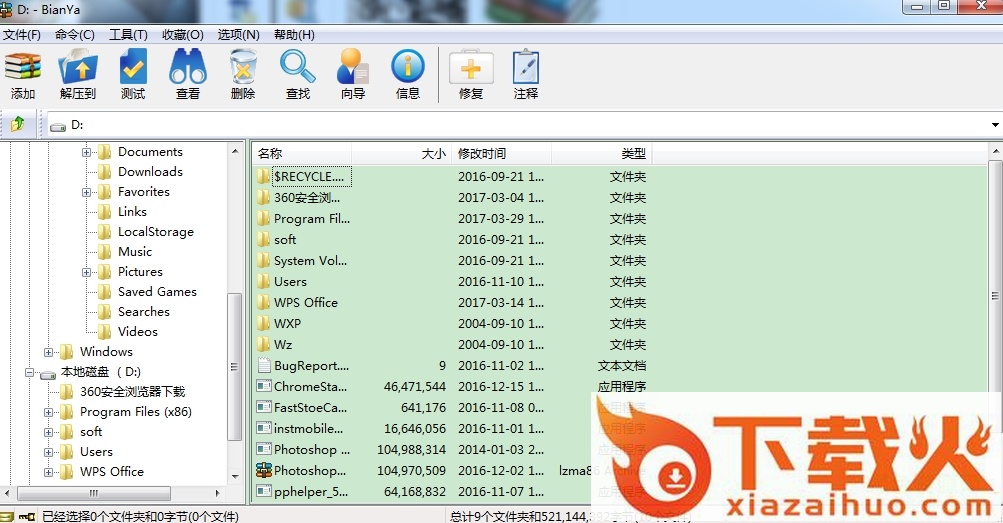Viewport: 1003px width, 523px height.
Task: Click the 删除 (Delete) trash icon
Action: 243,75
